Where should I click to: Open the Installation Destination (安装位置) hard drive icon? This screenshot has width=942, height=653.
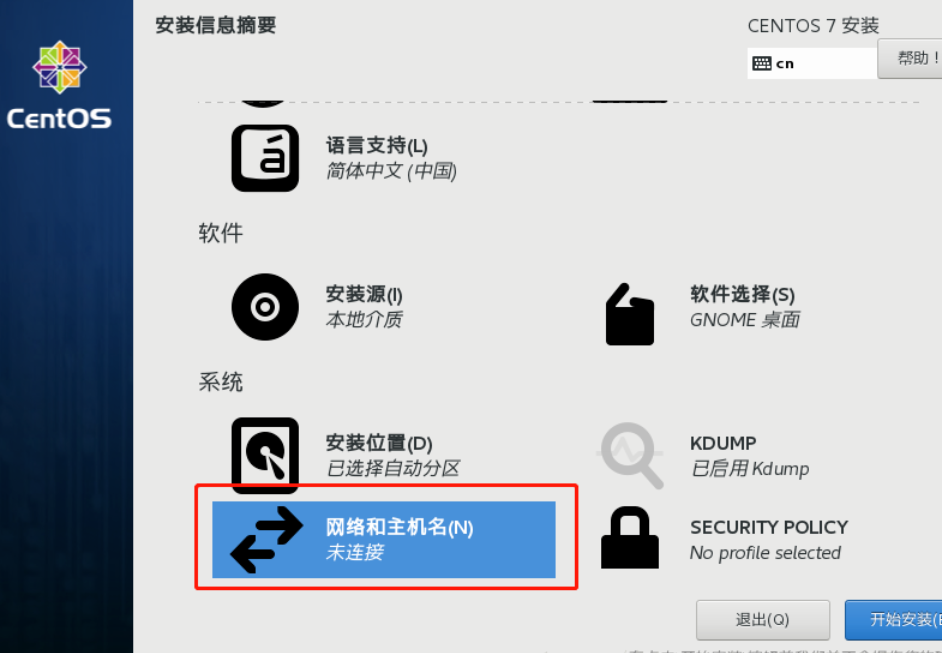click(x=265, y=455)
